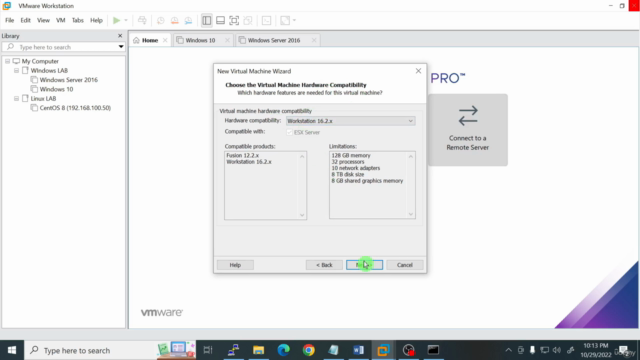This screenshot has width=640, height=360.
Task: Open the power options dropdown arrow
Action: (x=126, y=20)
